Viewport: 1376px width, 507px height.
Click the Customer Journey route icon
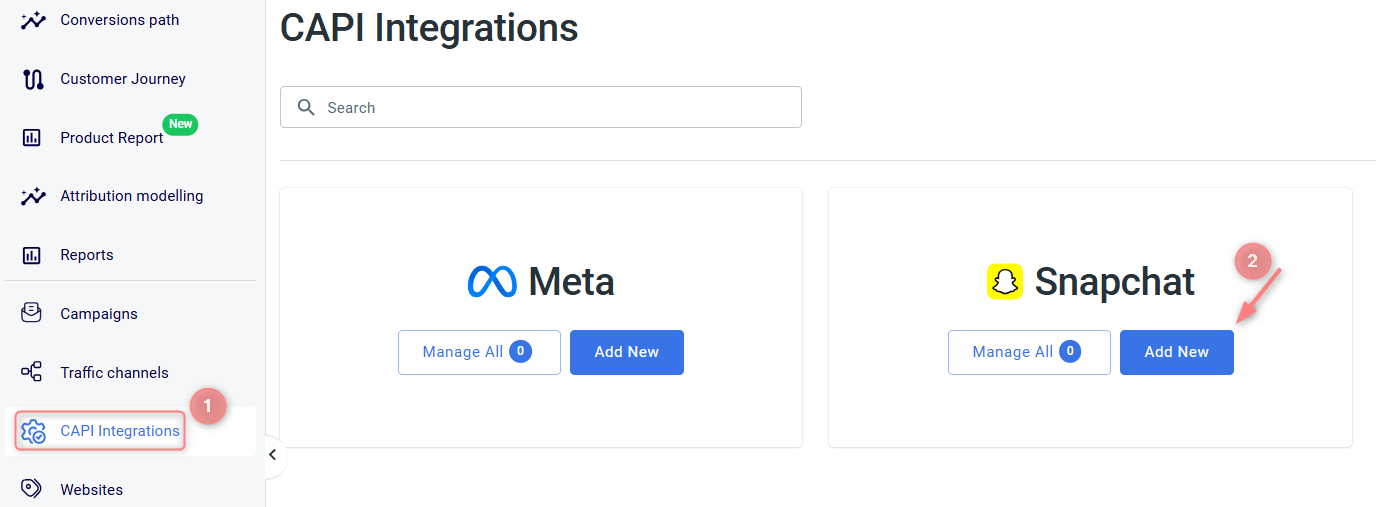pyautogui.click(x=33, y=79)
